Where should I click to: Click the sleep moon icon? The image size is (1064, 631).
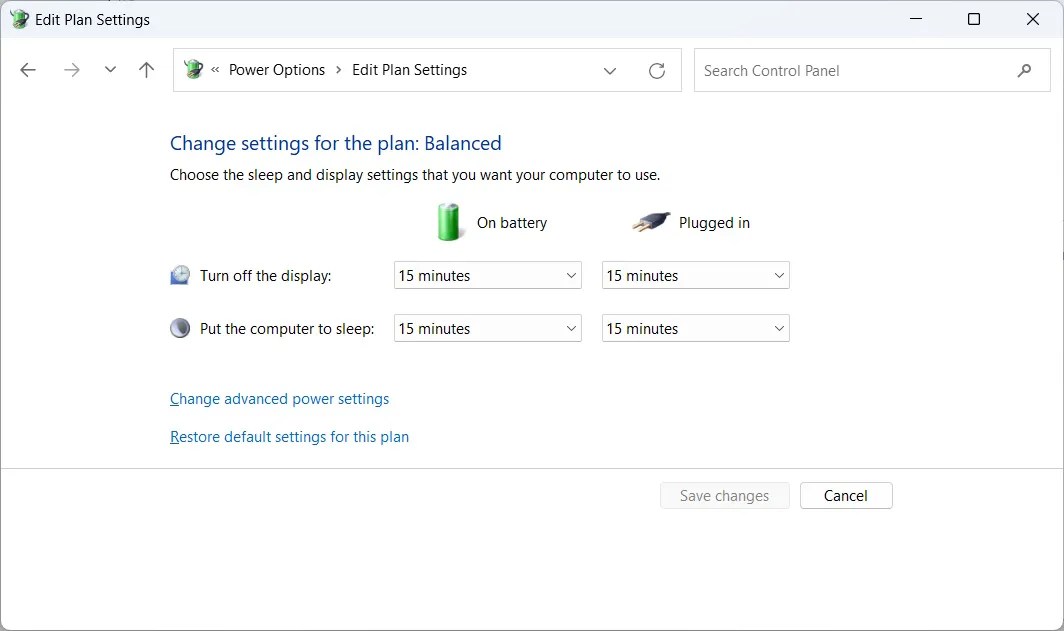click(x=180, y=326)
